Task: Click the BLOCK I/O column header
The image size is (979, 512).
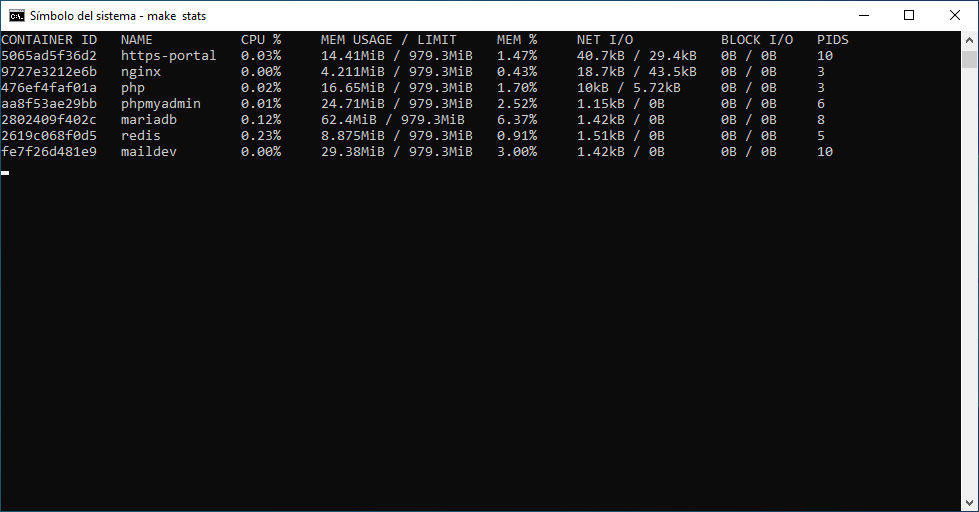Action: coord(757,39)
